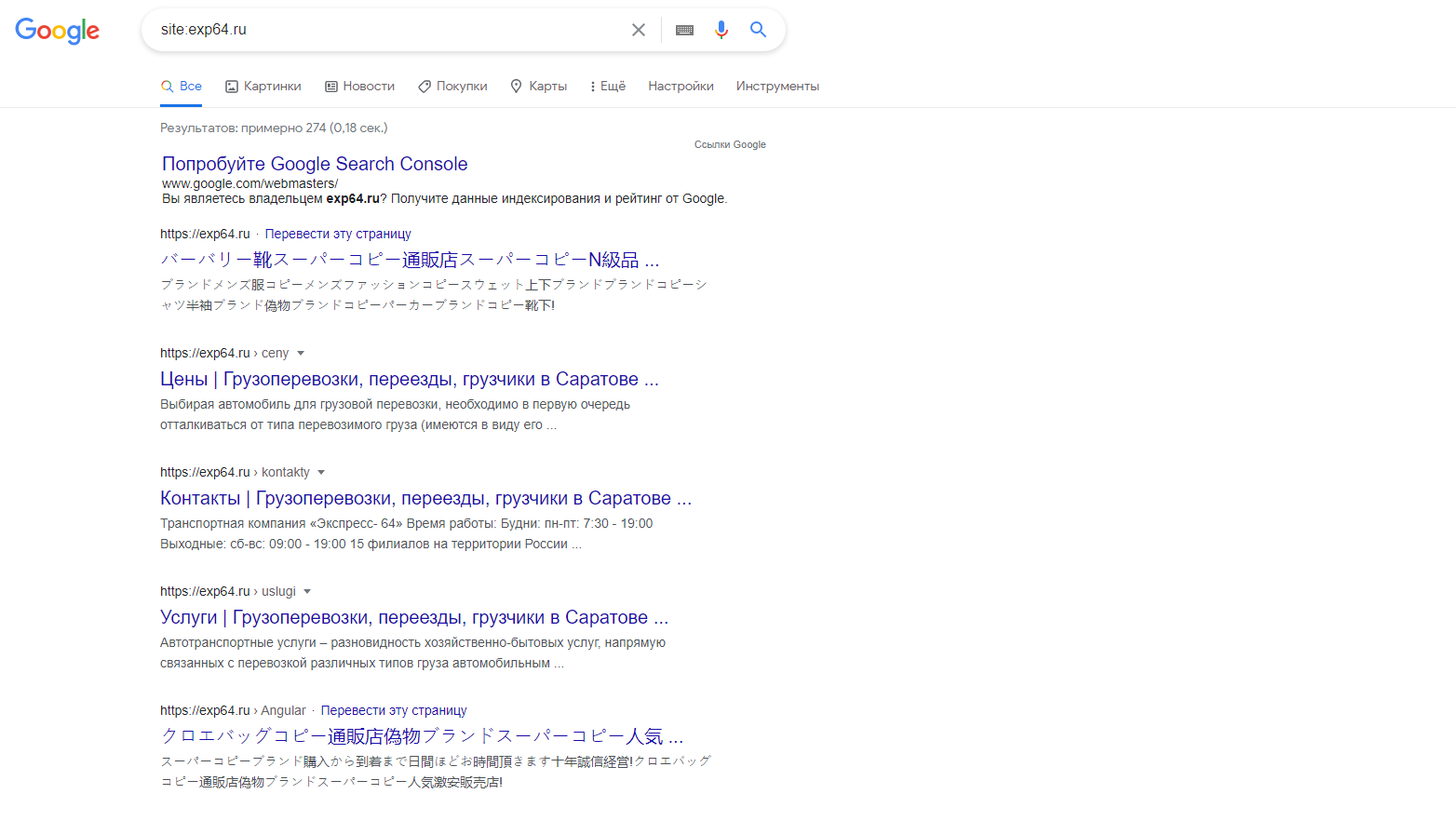The width and height of the screenshot is (1456, 821).
Task: Open the Покупки tab
Action: pyautogui.click(x=452, y=86)
